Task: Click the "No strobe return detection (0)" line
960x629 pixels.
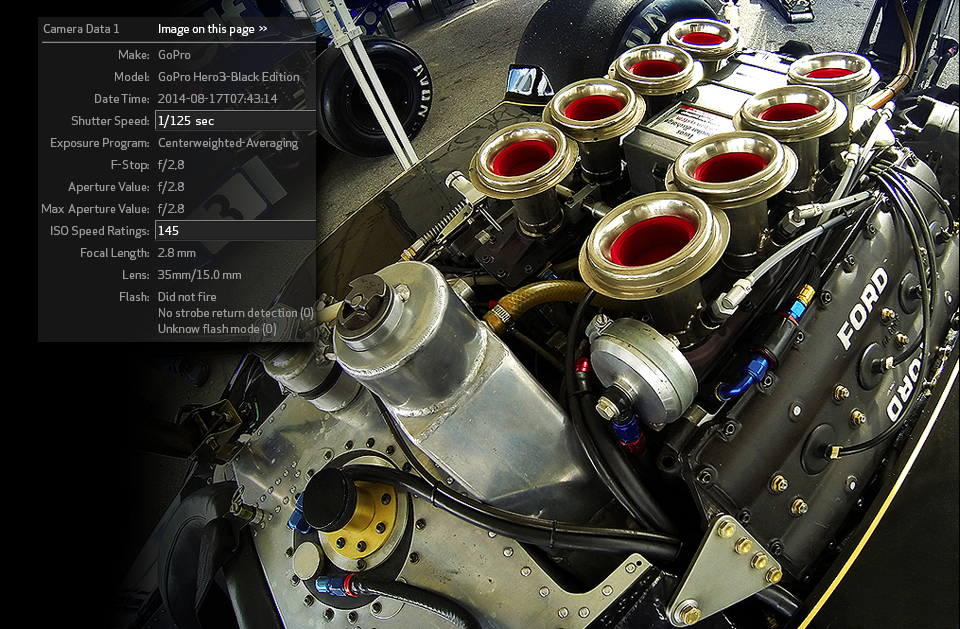Action: click(x=235, y=313)
